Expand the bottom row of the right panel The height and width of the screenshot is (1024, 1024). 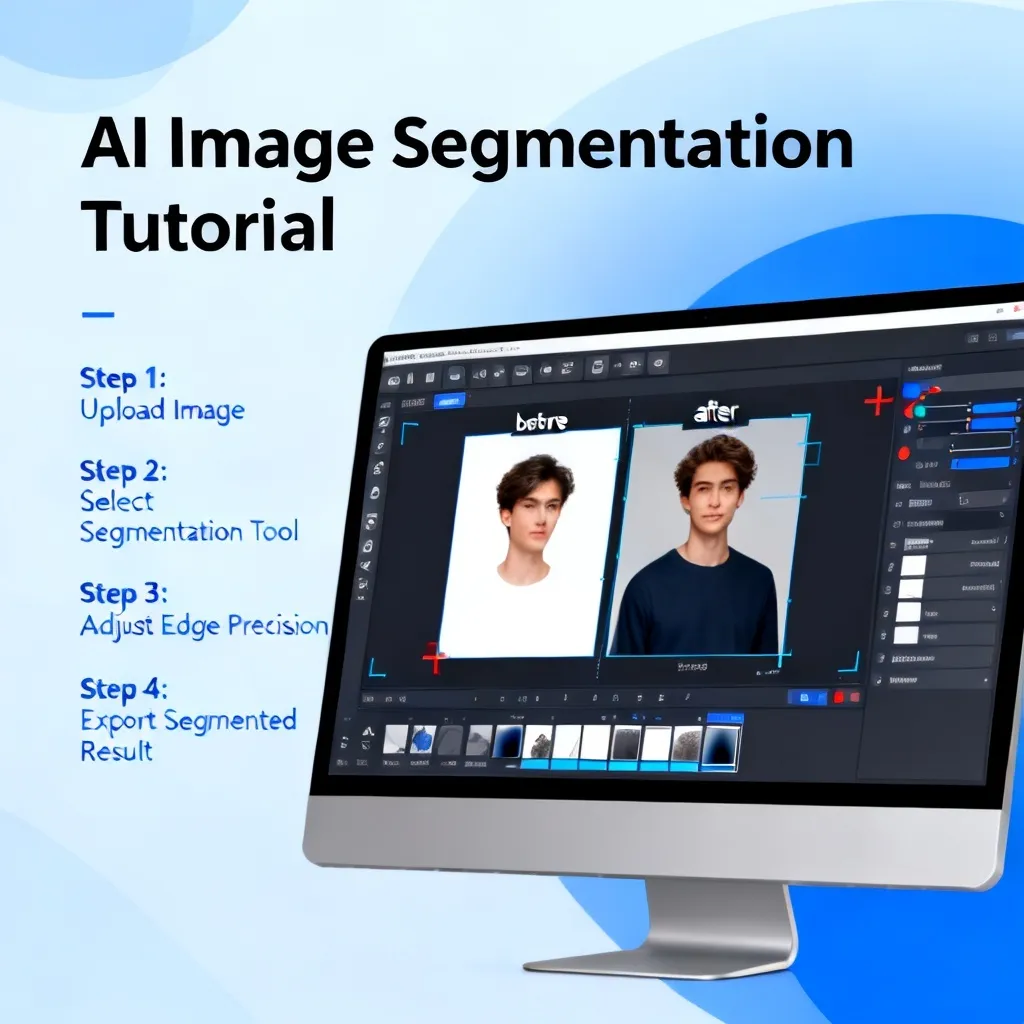[930, 680]
